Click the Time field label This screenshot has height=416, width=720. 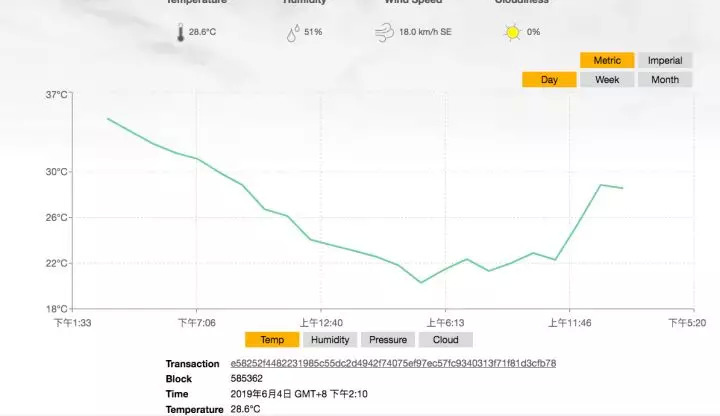pos(177,394)
